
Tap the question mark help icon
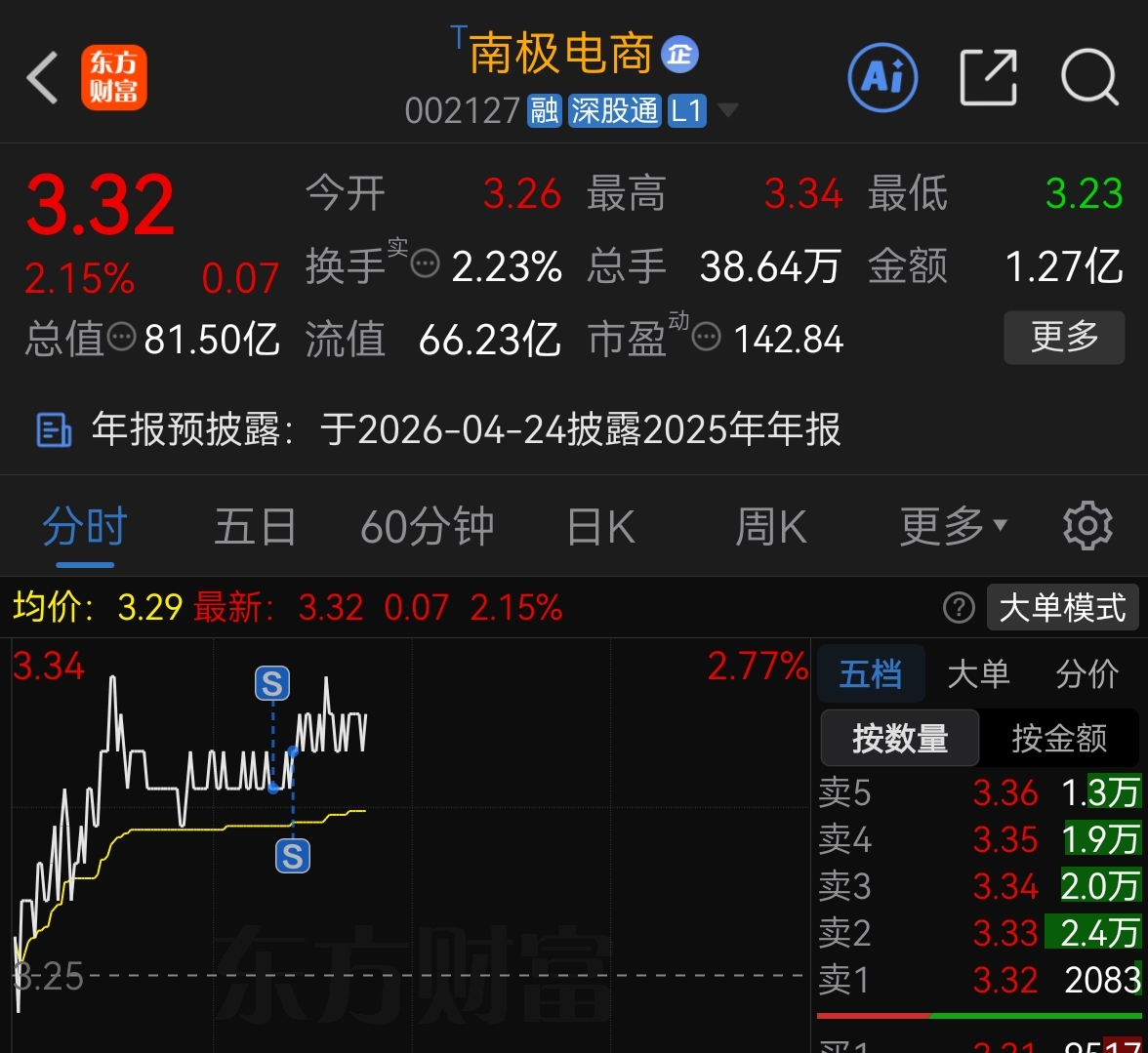pos(959,607)
